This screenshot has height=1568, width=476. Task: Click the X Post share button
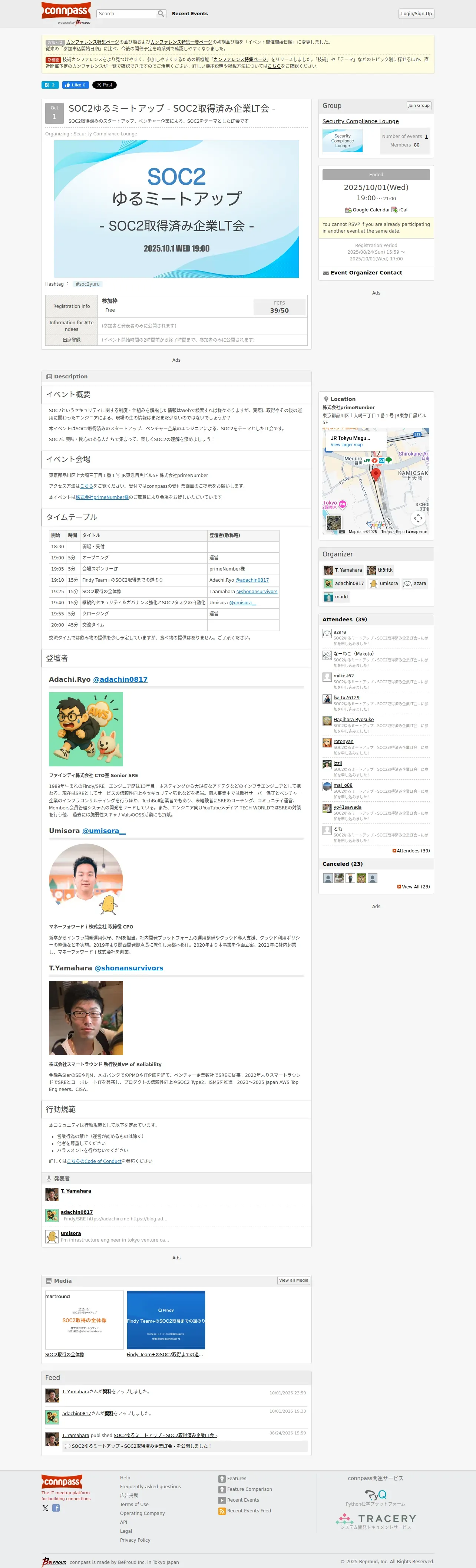[x=104, y=85]
